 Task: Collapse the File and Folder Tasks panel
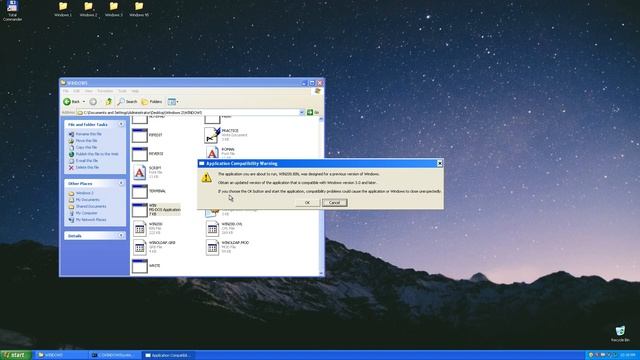(x=121, y=124)
